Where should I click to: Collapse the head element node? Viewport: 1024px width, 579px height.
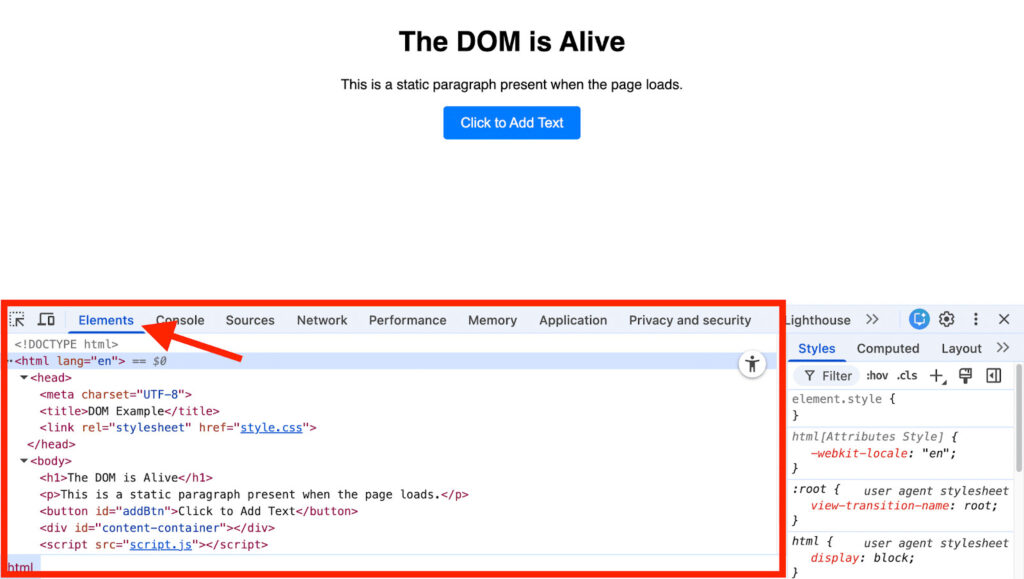click(24, 378)
